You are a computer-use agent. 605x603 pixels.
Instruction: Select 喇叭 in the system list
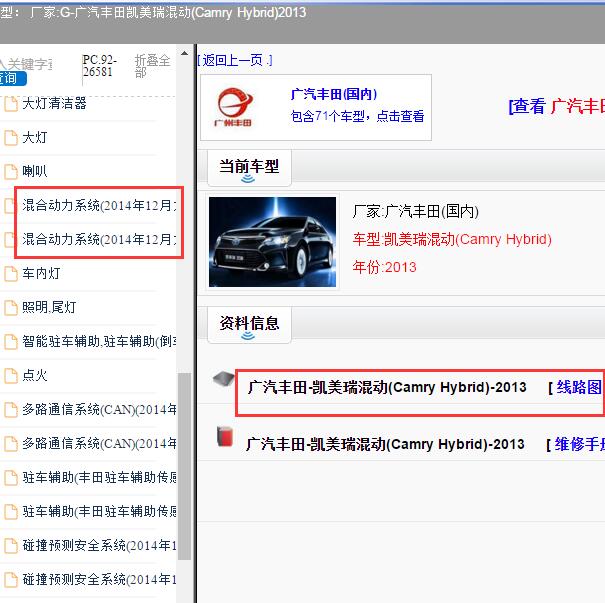coord(35,172)
